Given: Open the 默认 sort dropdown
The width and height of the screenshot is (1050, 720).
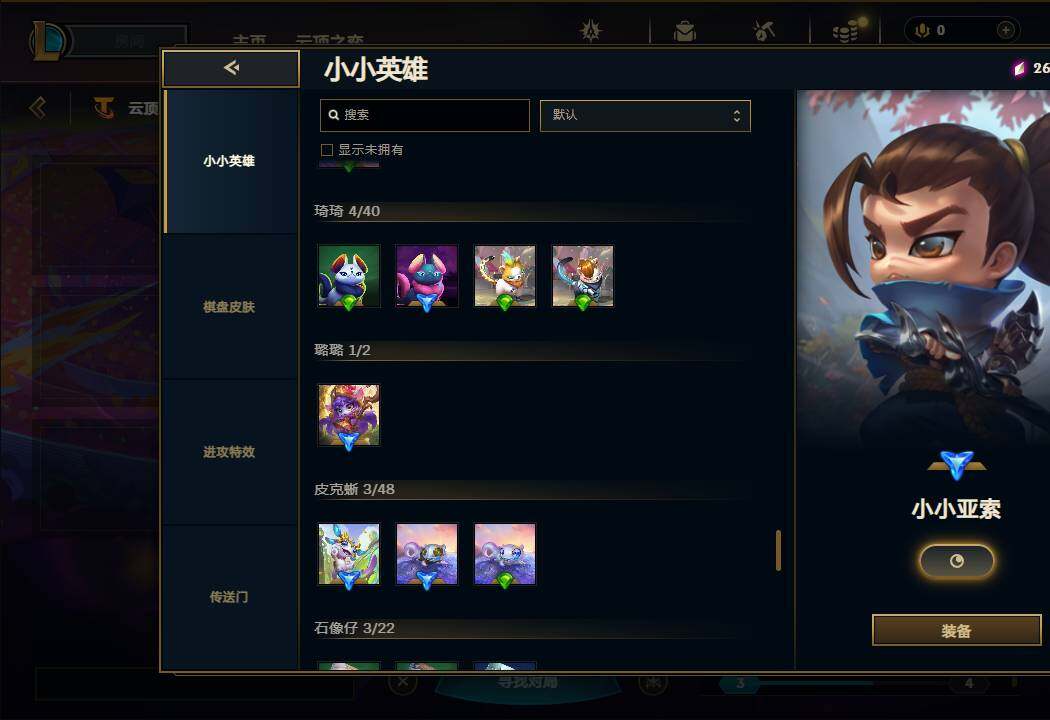Looking at the screenshot, I should [645, 115].
